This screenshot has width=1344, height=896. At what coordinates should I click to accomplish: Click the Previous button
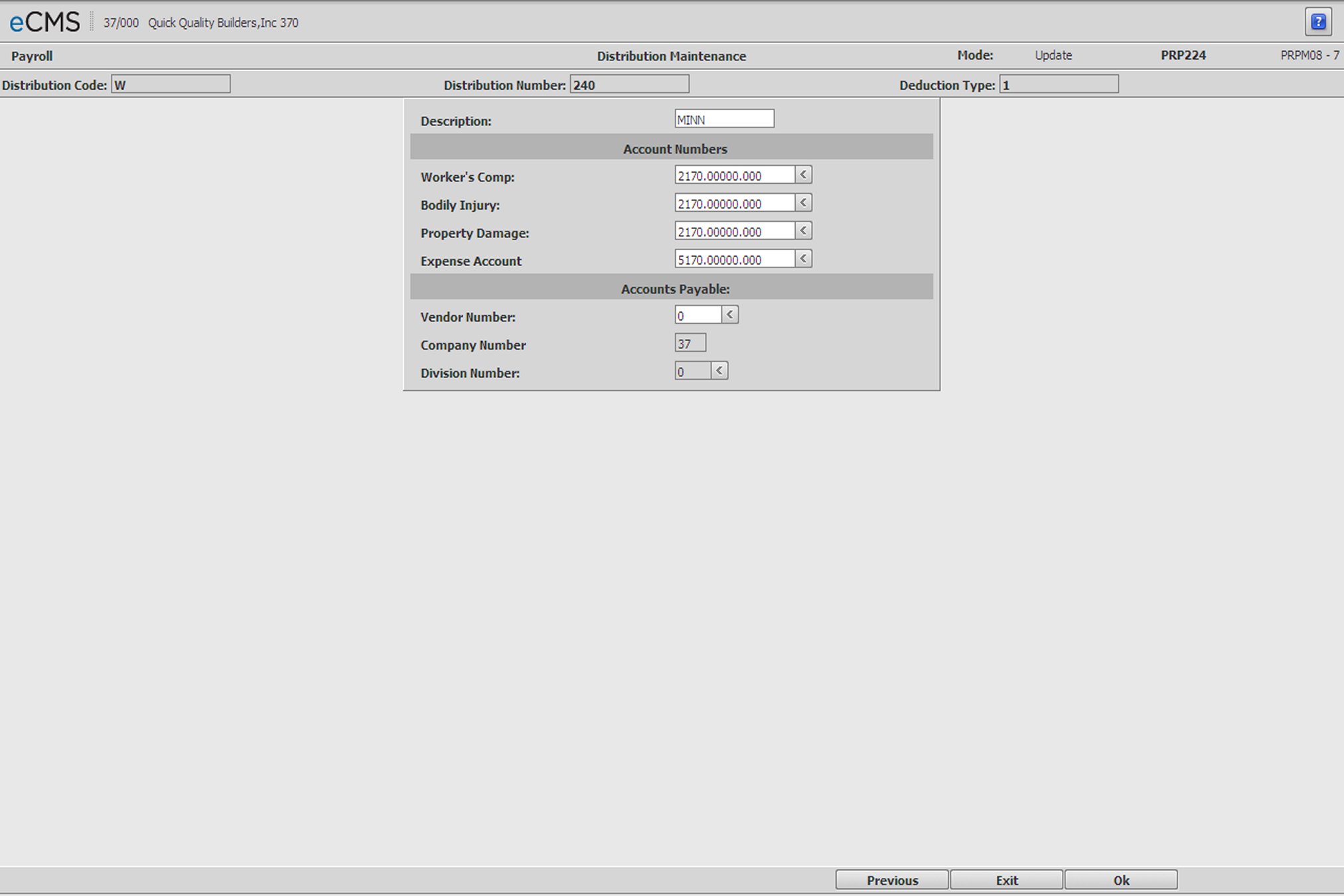pos(892,880)
